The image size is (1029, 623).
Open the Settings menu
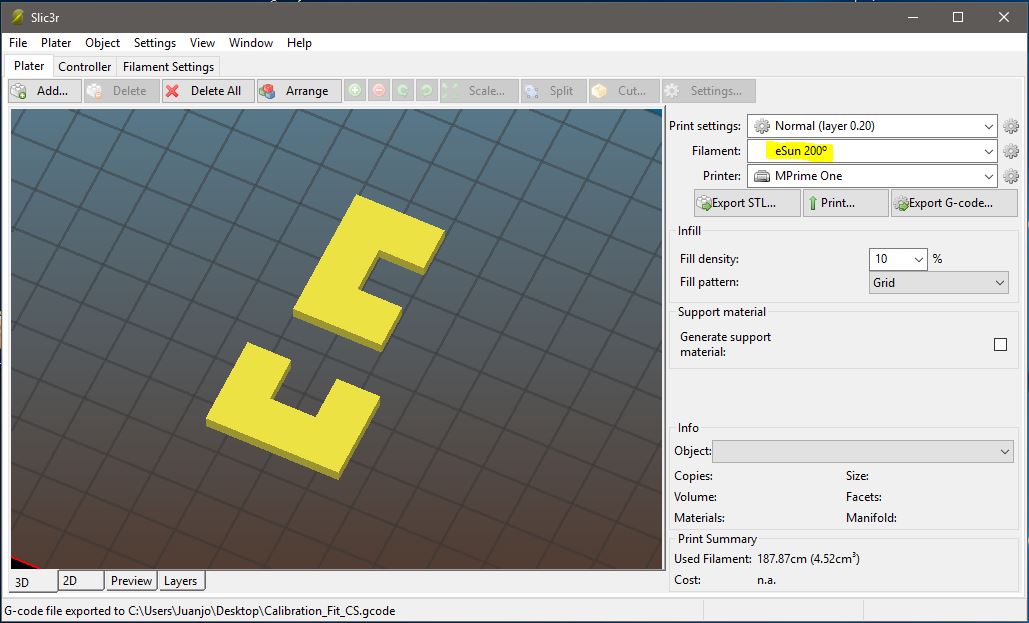click(x=155, y=43)
